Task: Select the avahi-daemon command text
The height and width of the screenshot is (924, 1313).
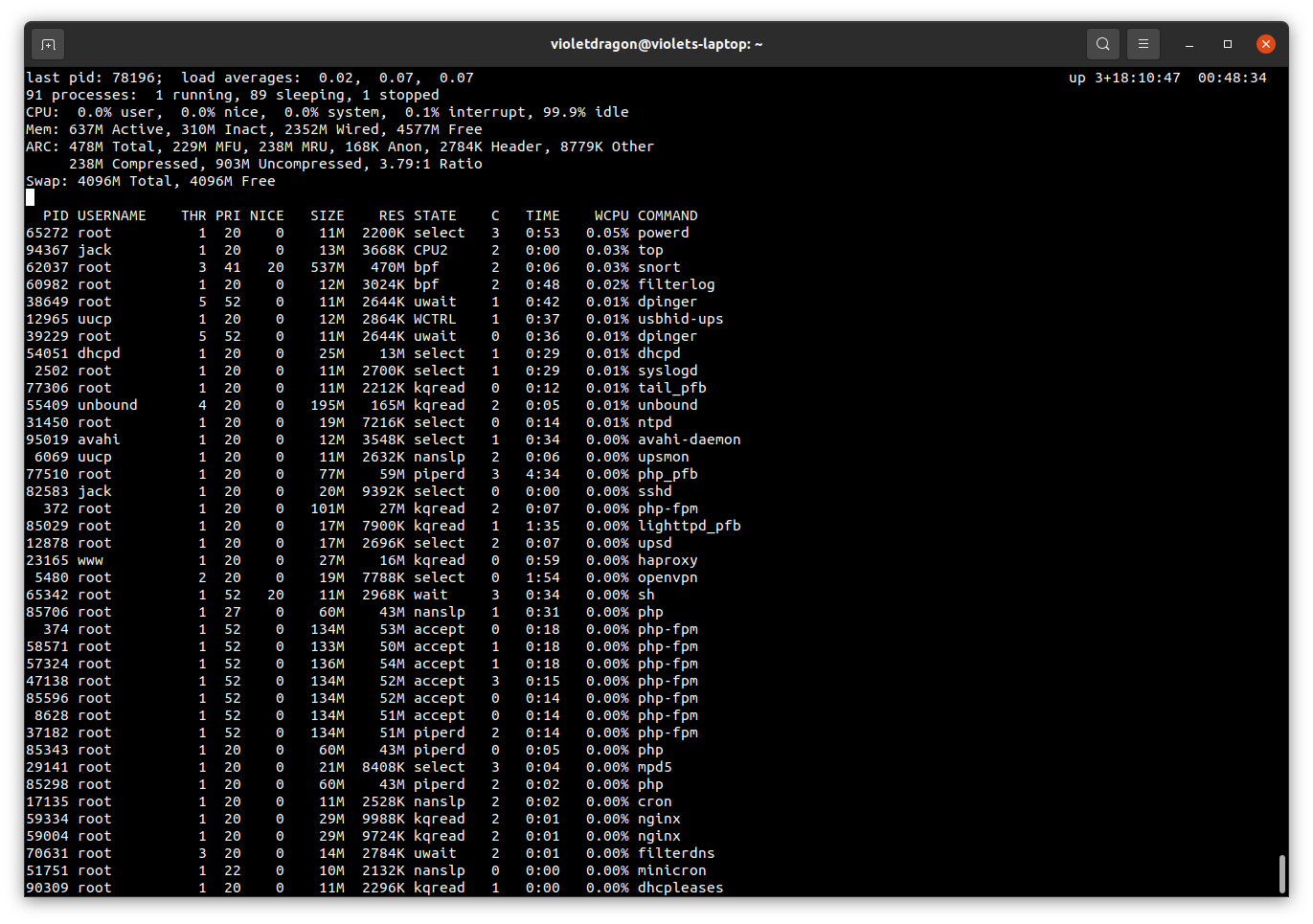Action: pos(690,439)
